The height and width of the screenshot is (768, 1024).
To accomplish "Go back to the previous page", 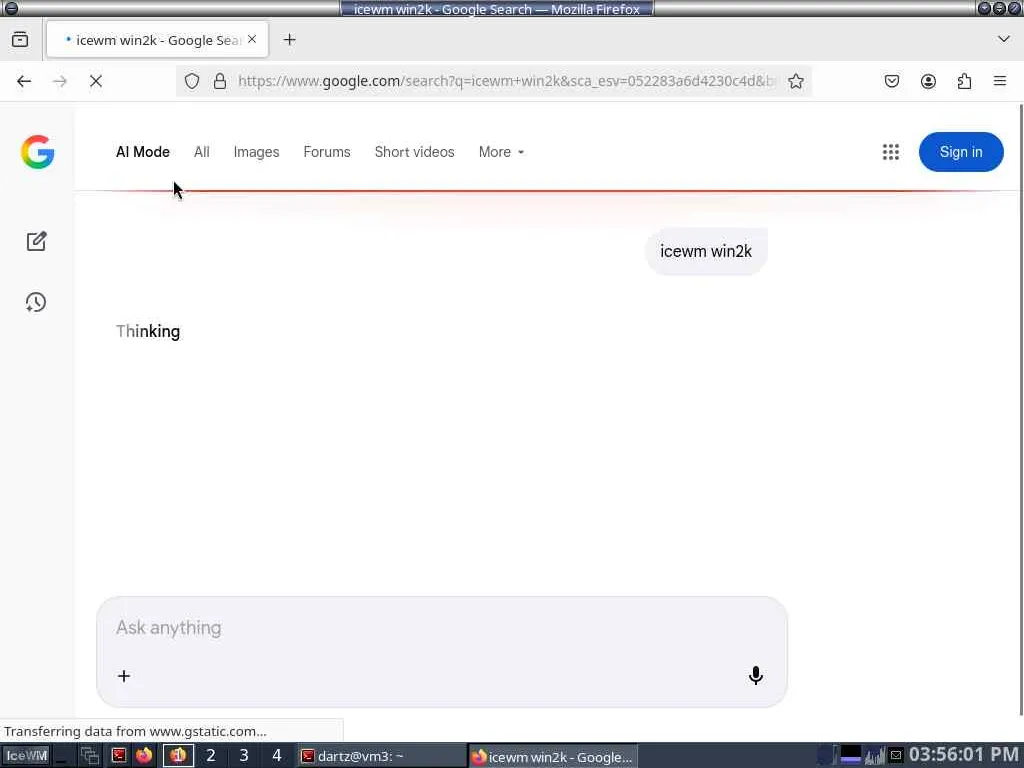I will click(x=24, y=81).
